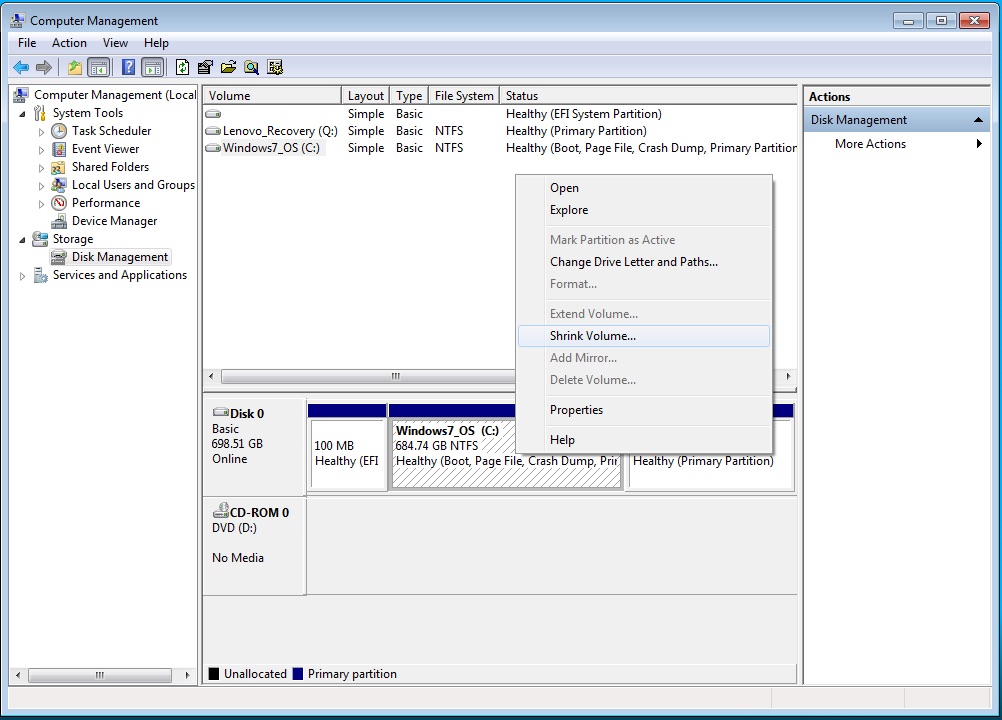Click the settings grid toolbar icon

coord(275,67)
